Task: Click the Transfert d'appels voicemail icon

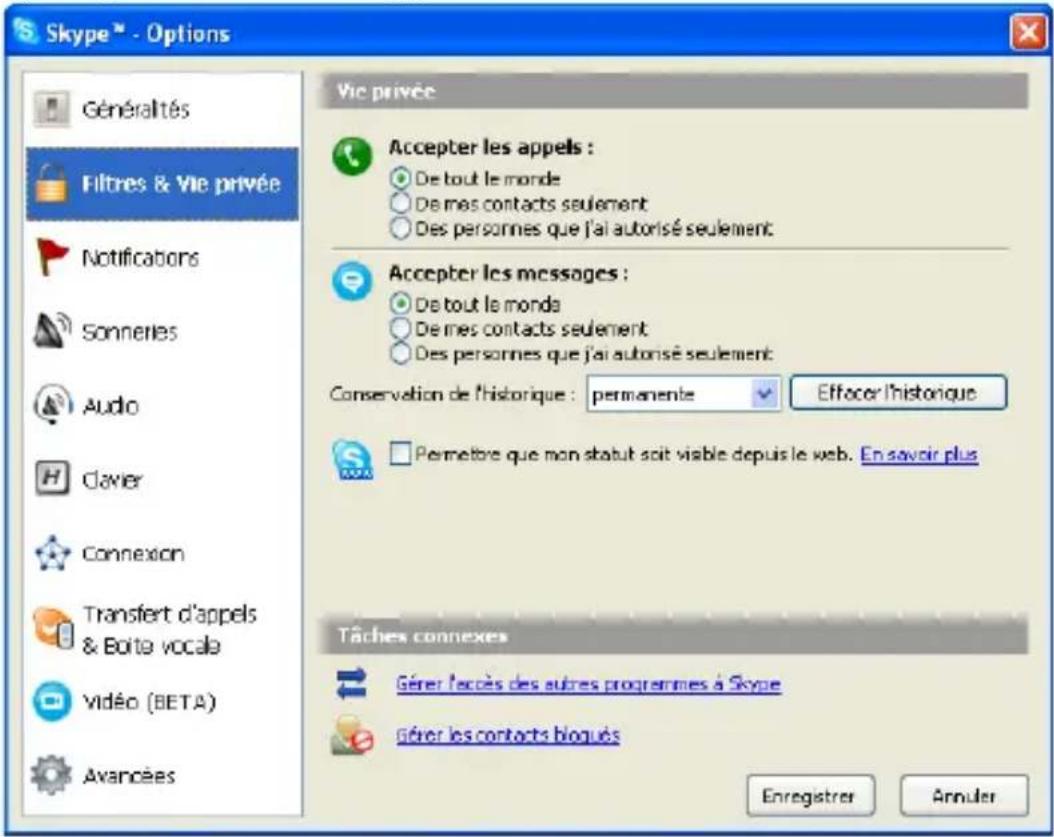Action: 53,628
